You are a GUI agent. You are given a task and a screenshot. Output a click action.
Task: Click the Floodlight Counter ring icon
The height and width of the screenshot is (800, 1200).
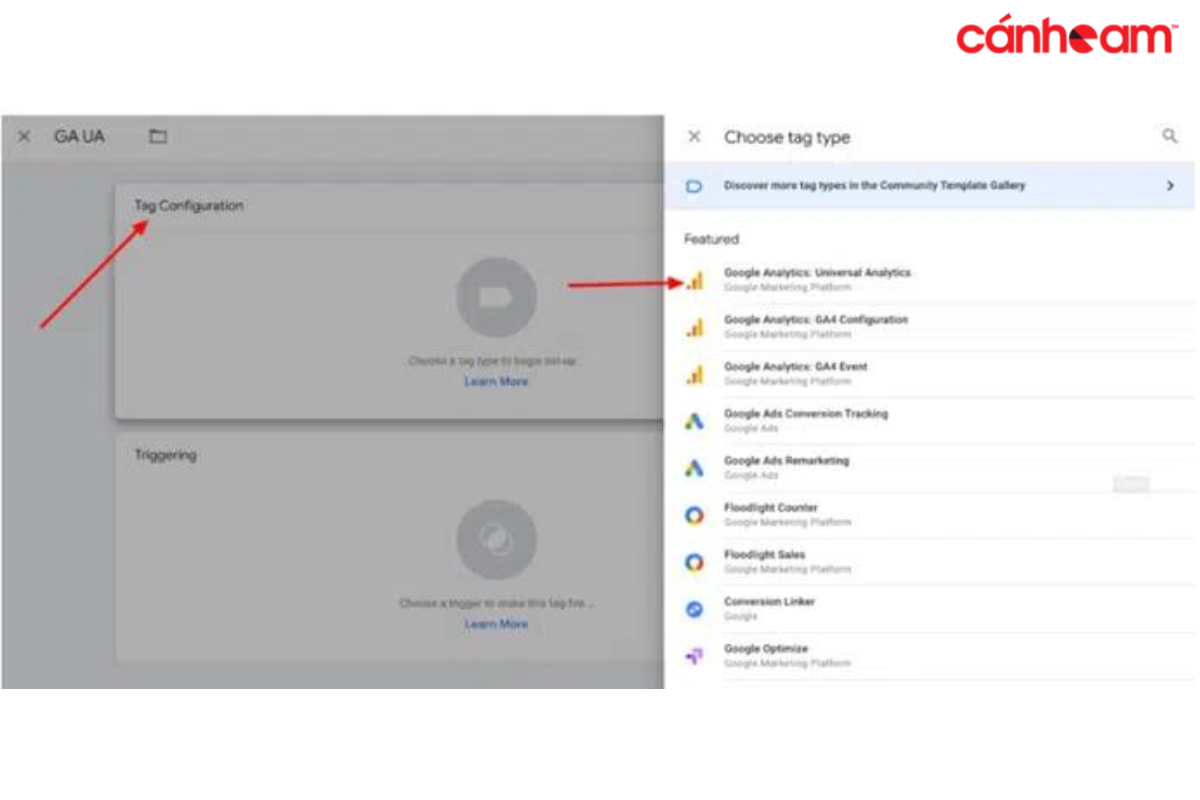[x=694, y=515]
